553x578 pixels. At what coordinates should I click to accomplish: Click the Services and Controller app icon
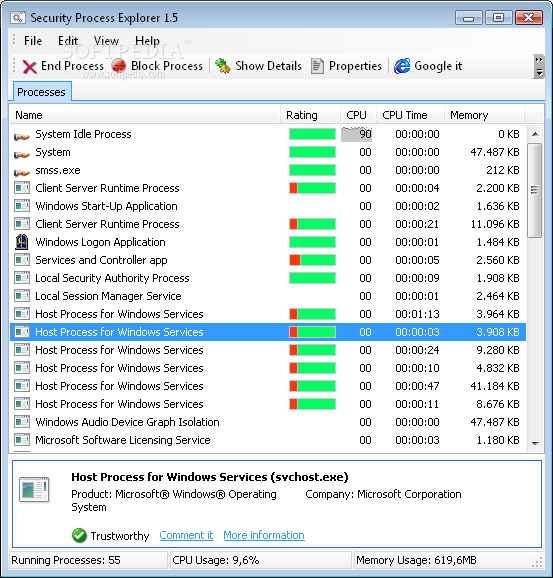pos(22,260)
